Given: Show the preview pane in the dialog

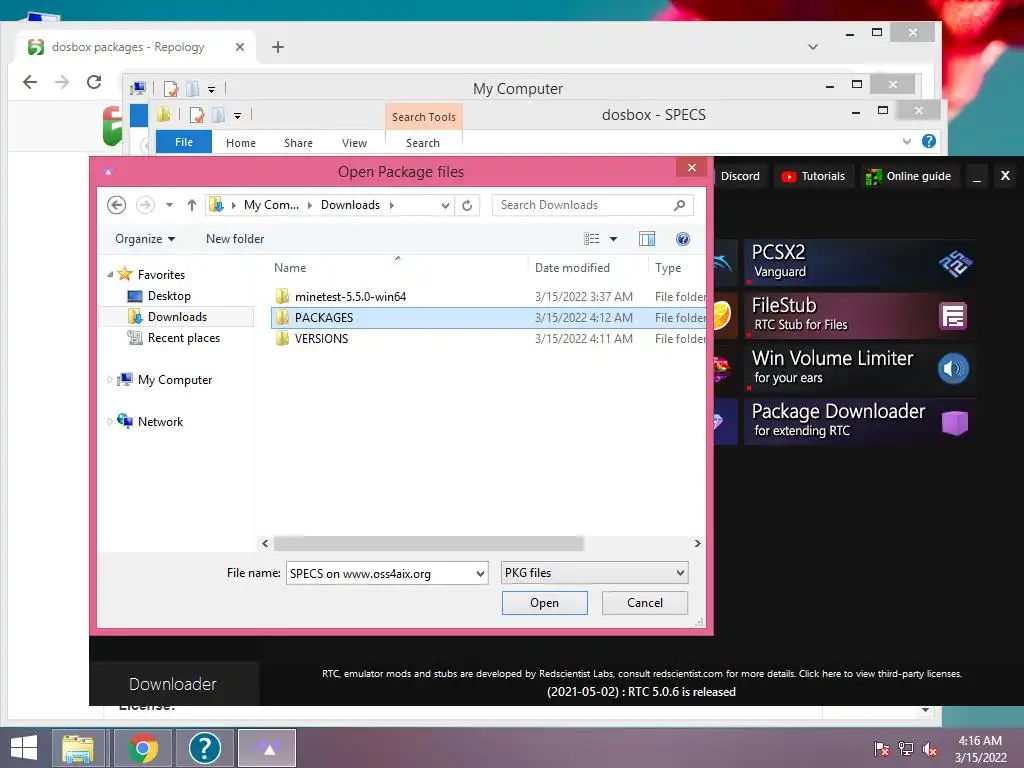Looking at the screenshot, I should point(647,239).
